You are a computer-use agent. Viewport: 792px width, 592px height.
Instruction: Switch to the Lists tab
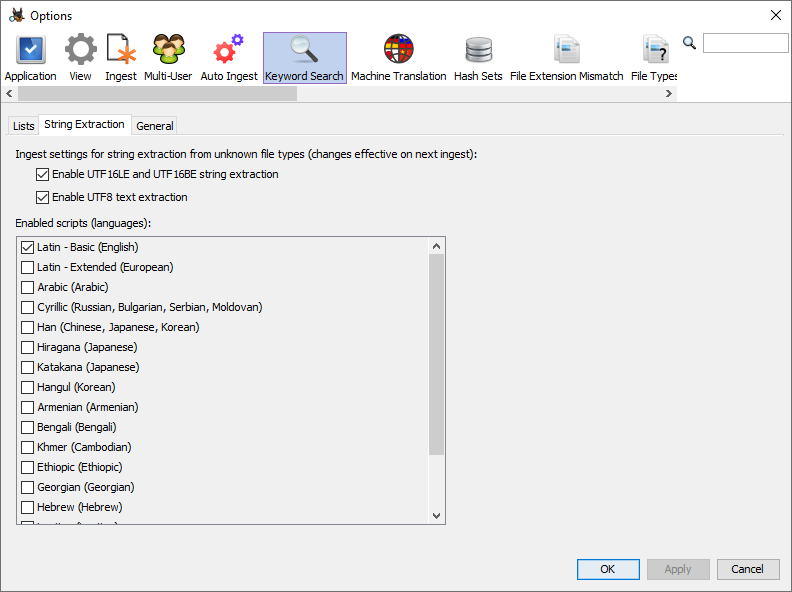[23, 126]
